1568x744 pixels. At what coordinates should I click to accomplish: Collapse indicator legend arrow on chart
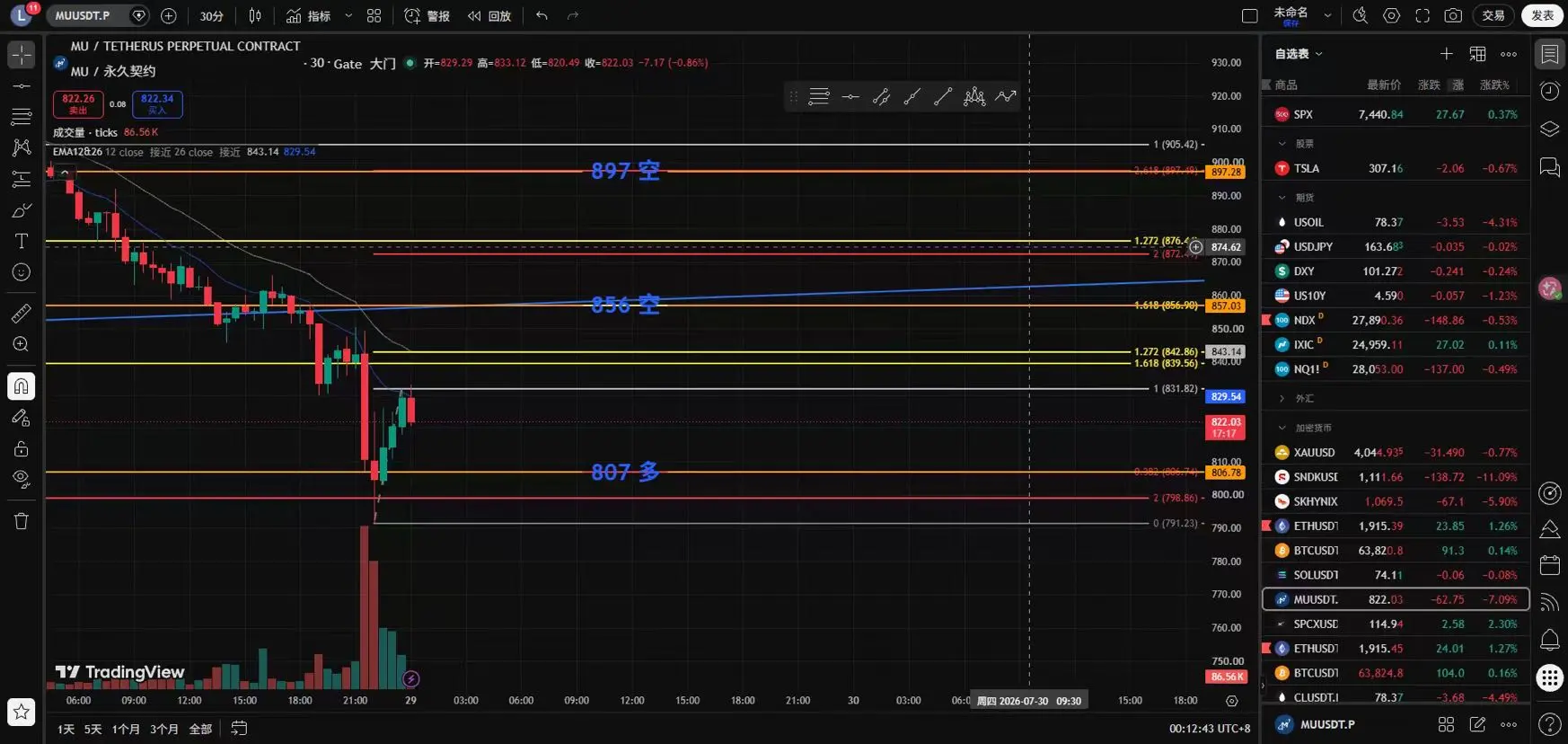coord(65,172)
